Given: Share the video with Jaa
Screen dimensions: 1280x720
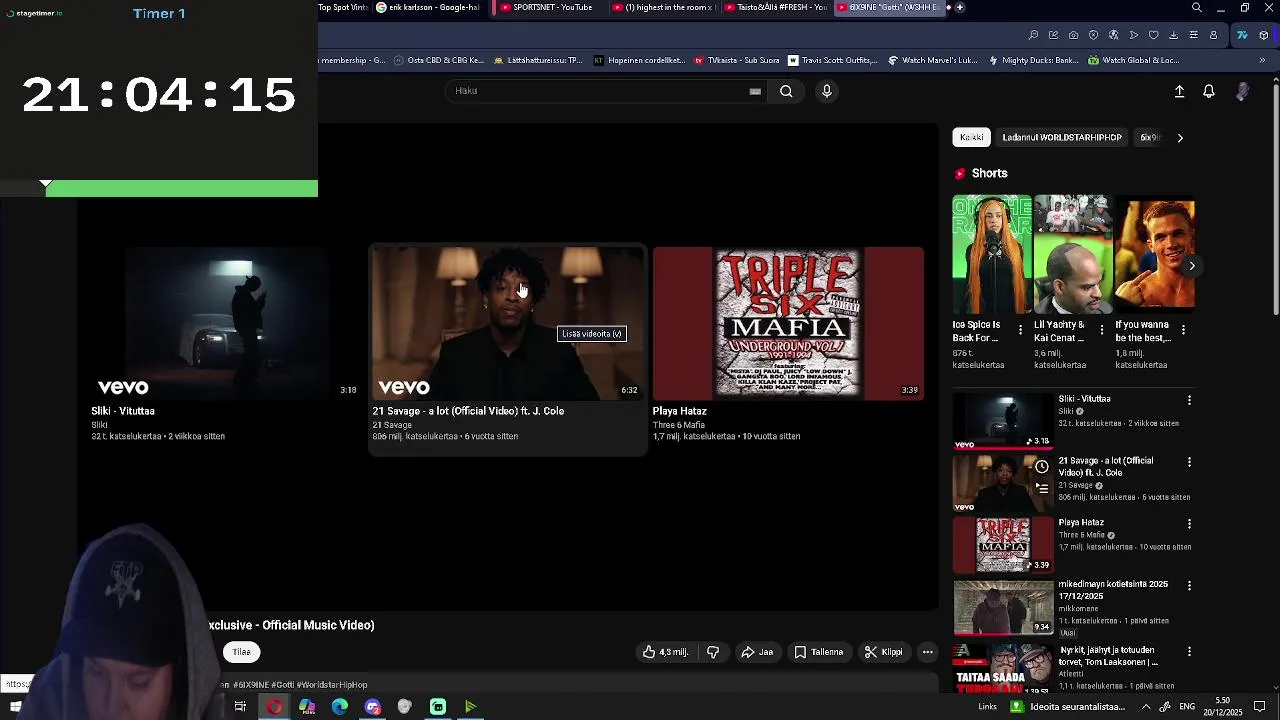Looking at the screenshot, I should coord(757,652).
